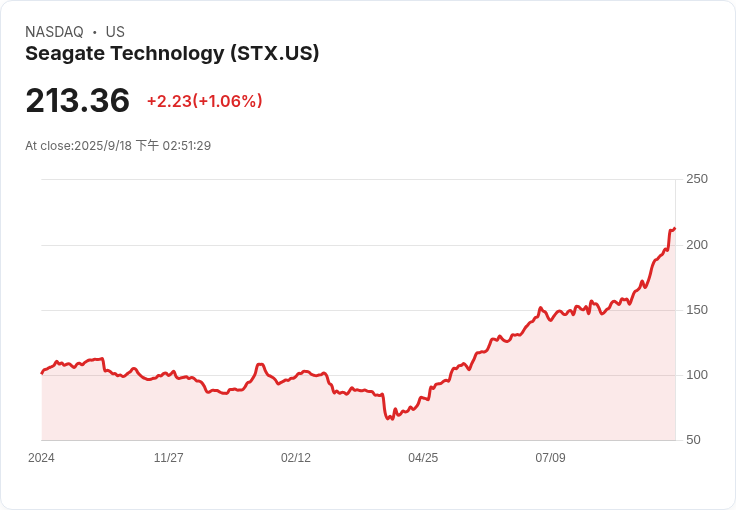736x510 pixels.
Task: Click the latest endpoint of the price line
Action: pos(675,229)
